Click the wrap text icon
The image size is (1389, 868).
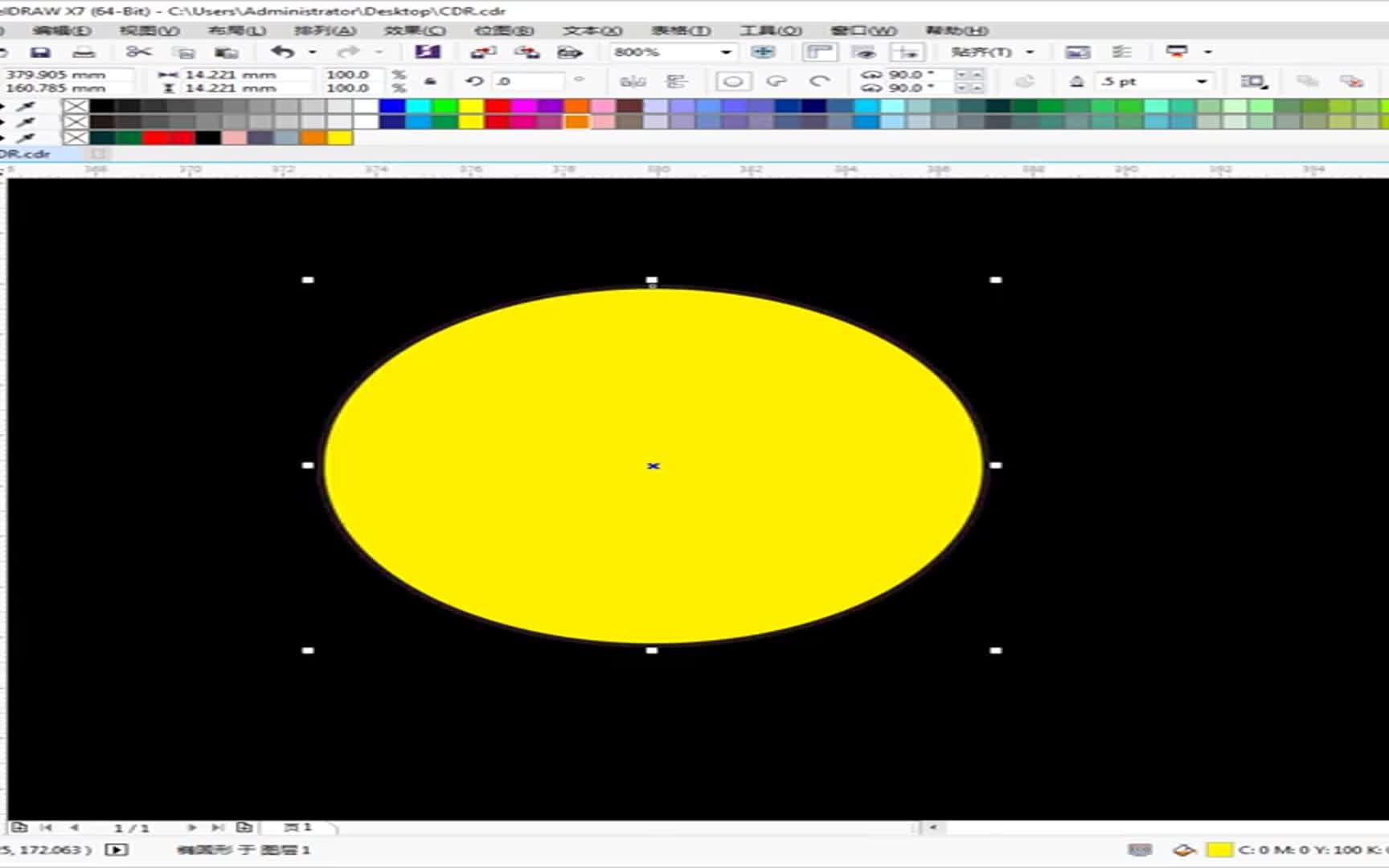coord(1253,81)
